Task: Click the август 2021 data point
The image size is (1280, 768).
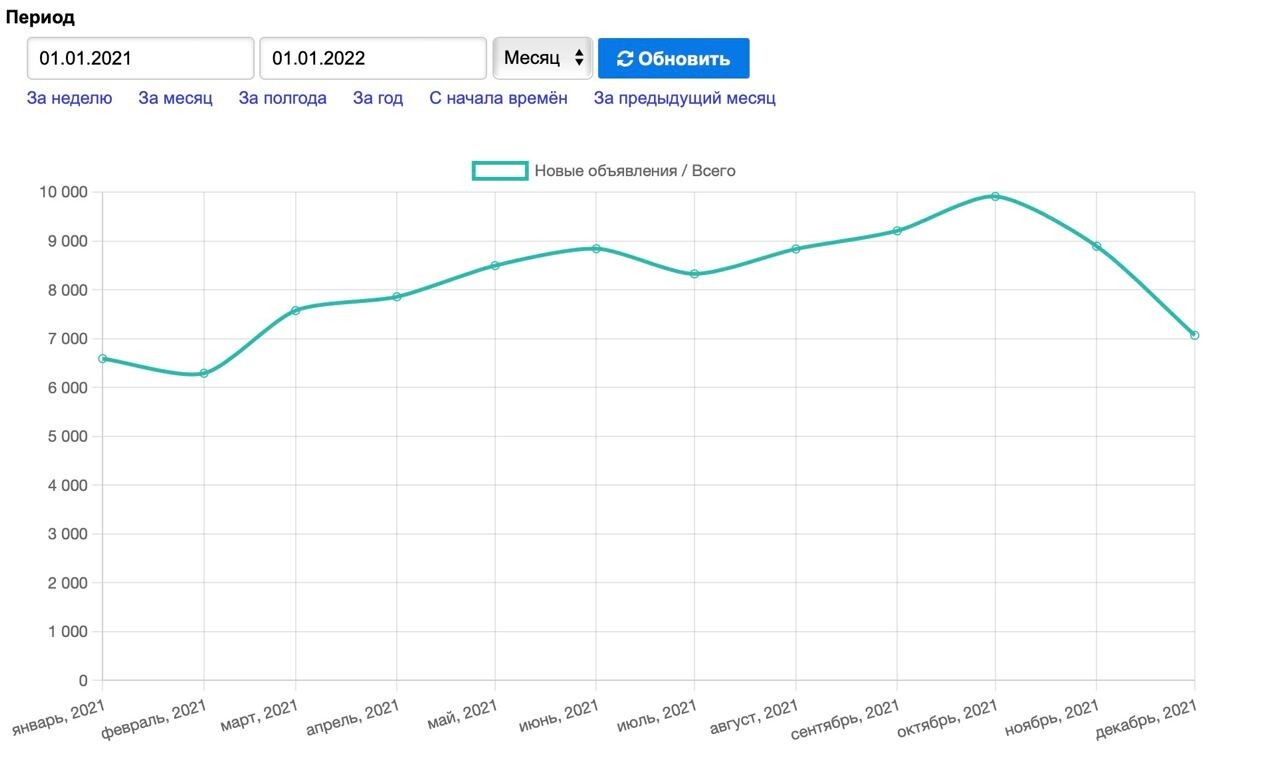Action: pyautogui.click(x=796, y=249)
